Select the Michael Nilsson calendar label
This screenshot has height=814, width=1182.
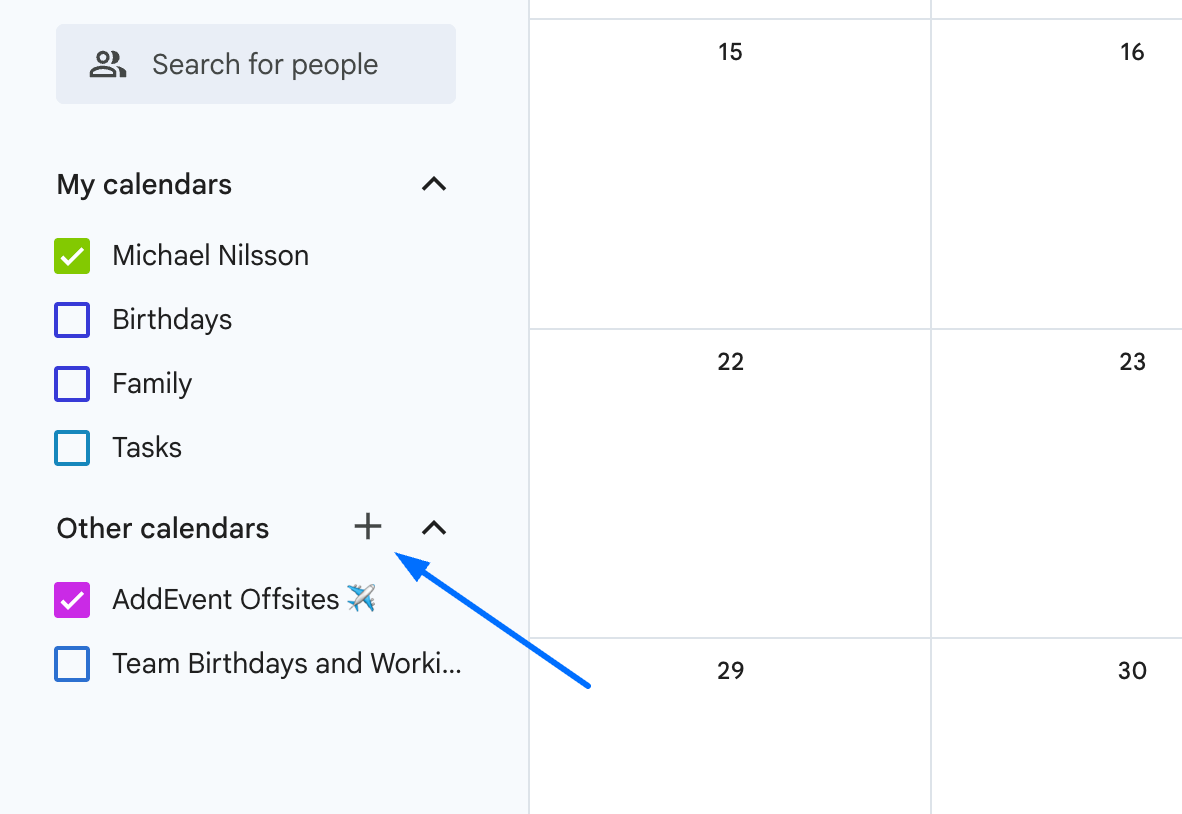[210, 256]
